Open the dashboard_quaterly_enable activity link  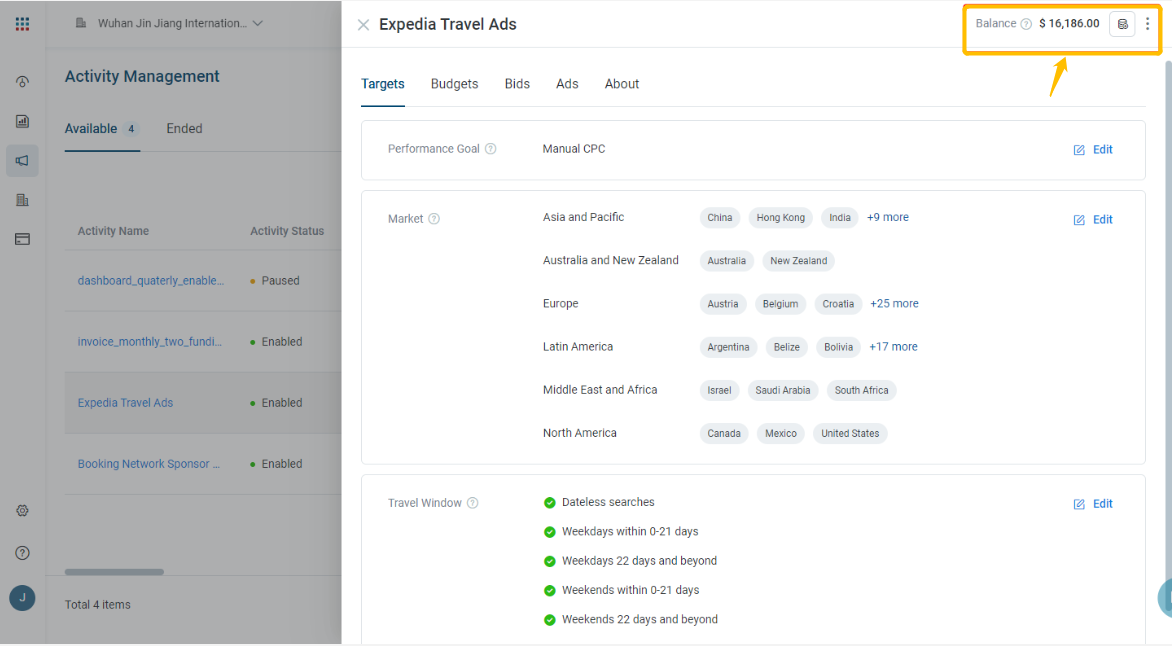tap(151, 281)
